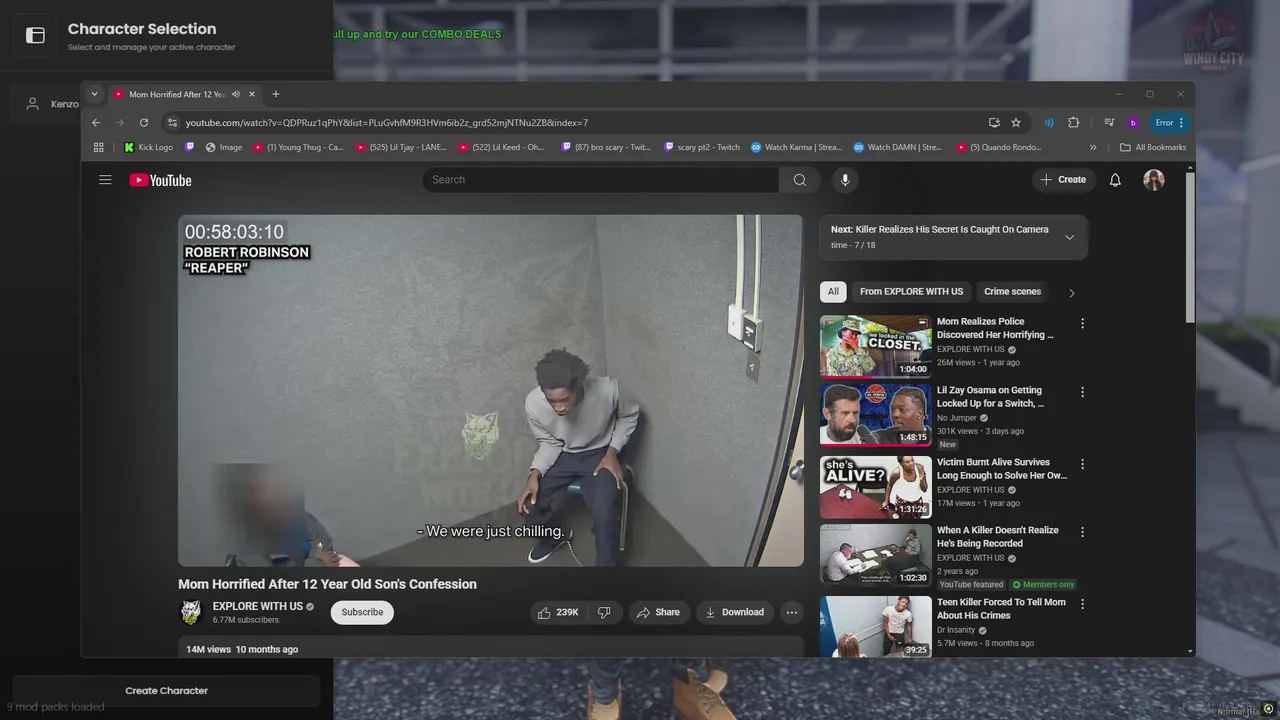Select the Crime scenes chip

(1012, 292)
